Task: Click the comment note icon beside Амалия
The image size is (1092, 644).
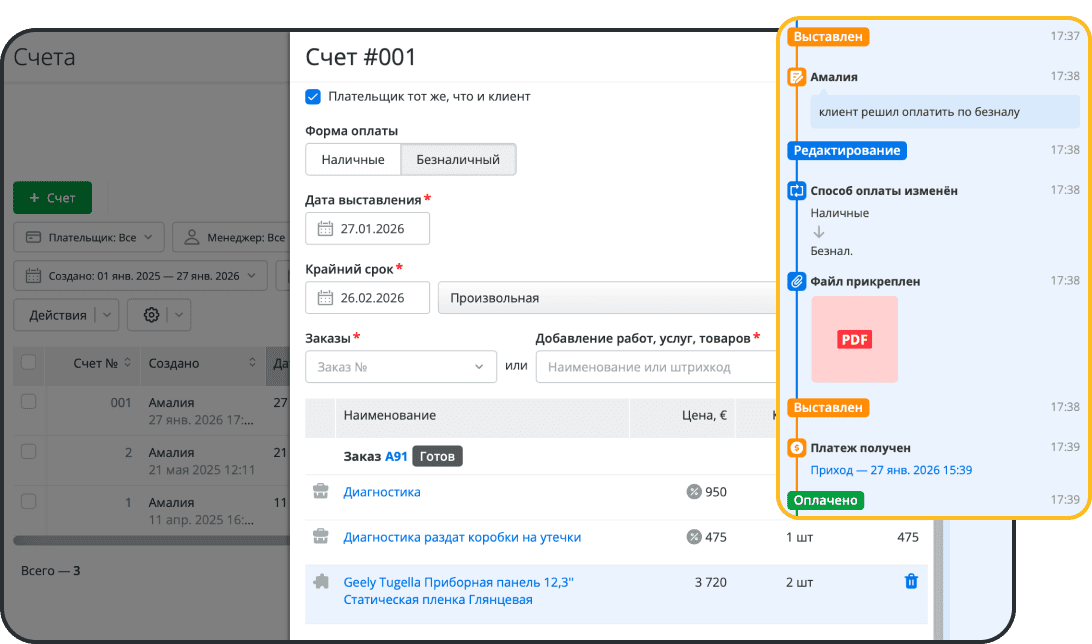Action: click(x=797, y=77)
